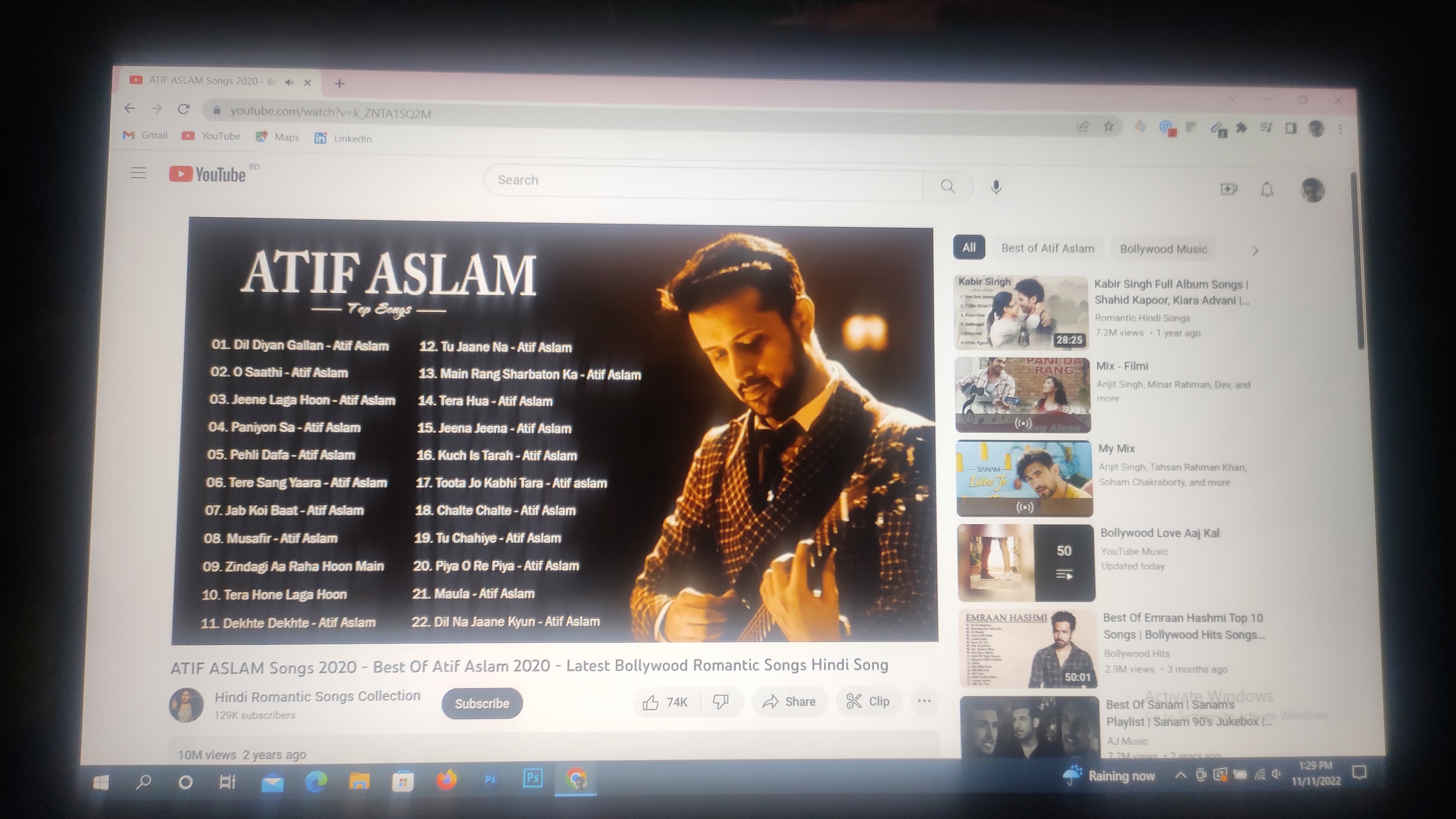Open the Windows notification center
1456x819 pixels.
coord(1359,772)
